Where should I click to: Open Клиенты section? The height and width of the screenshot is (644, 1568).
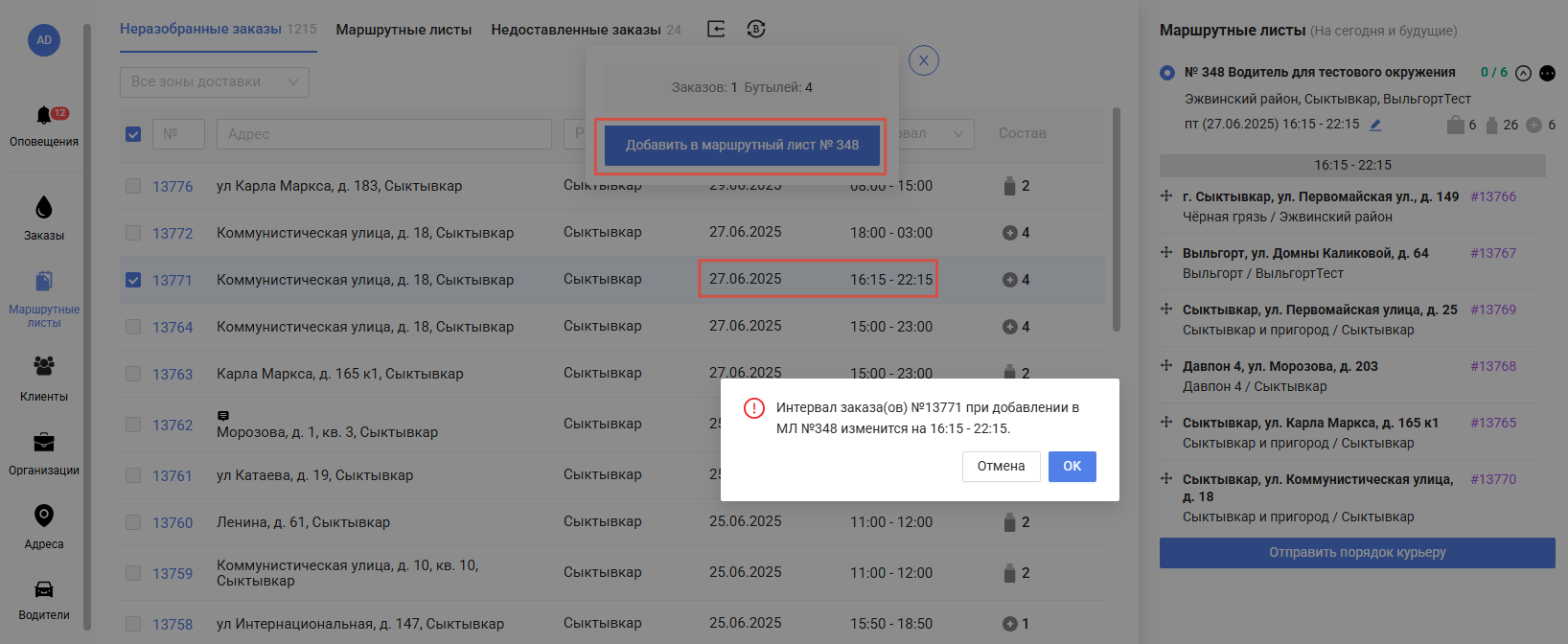tap(44, 378)
